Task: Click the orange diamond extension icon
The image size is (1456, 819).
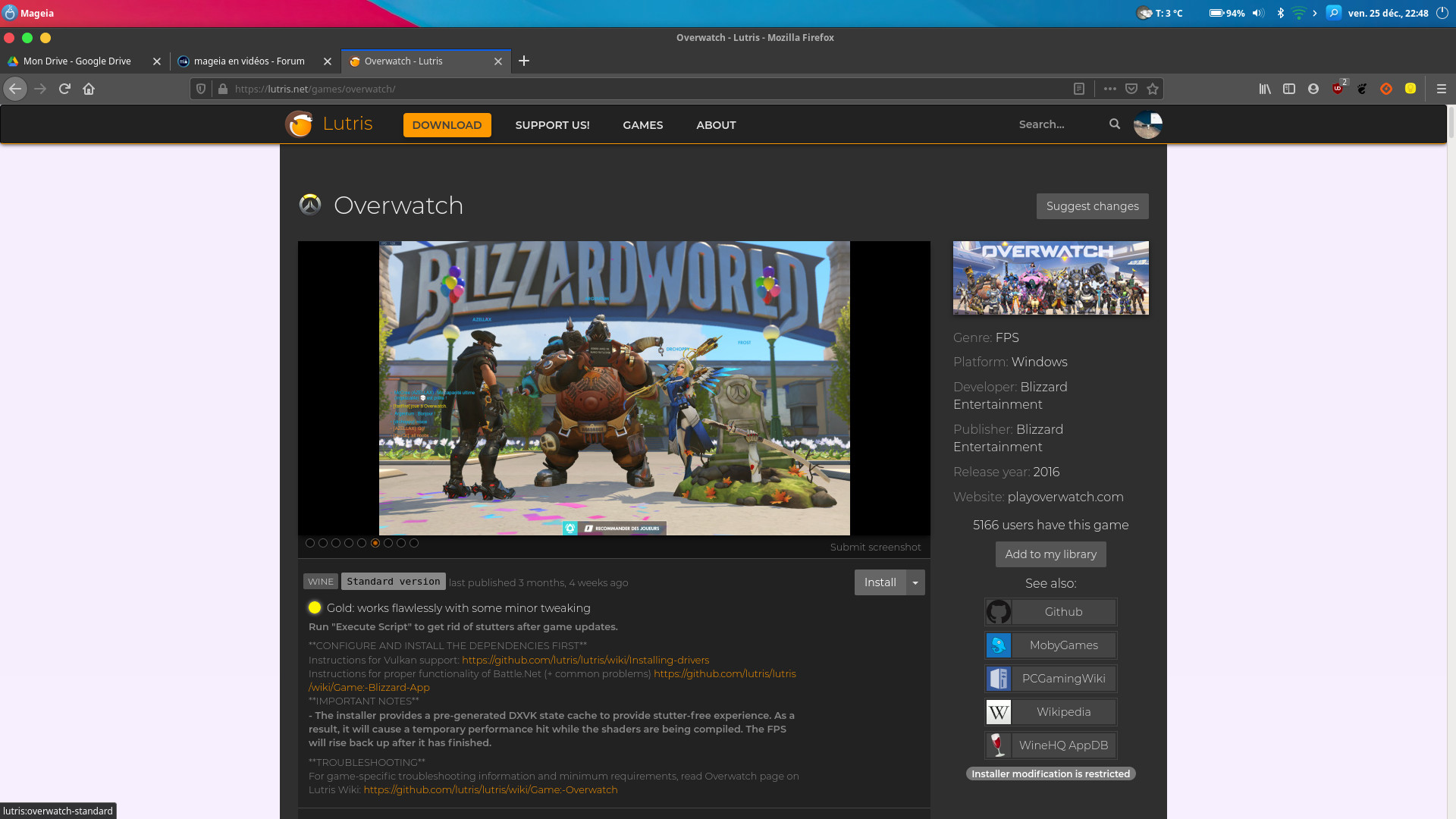Action: pyautogui.click(x=1386, y=89)
